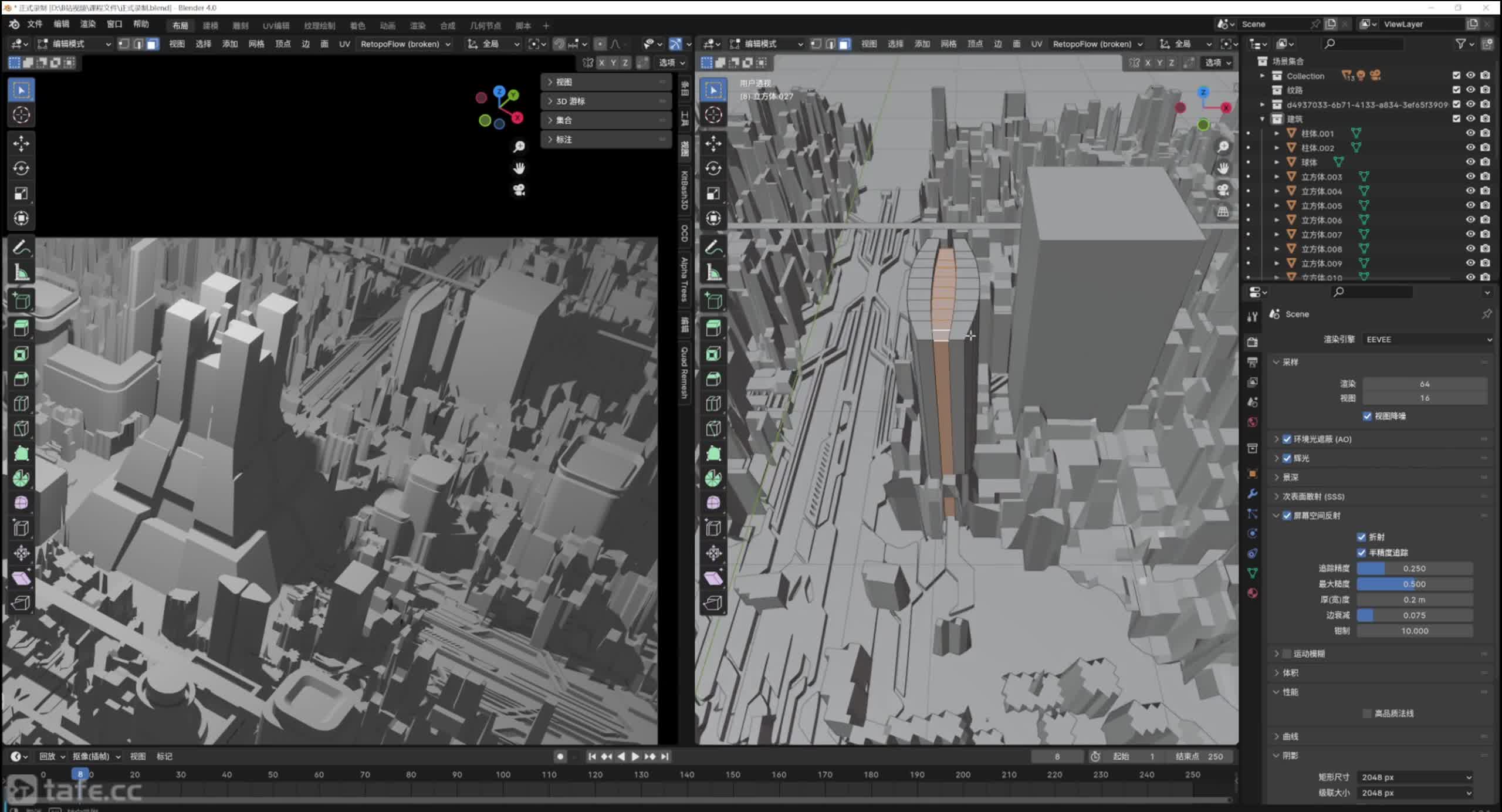Select the Scale tool in 用户透视 viewport
The height and width of the screenshot is (812, 1502).
[713, 193]
